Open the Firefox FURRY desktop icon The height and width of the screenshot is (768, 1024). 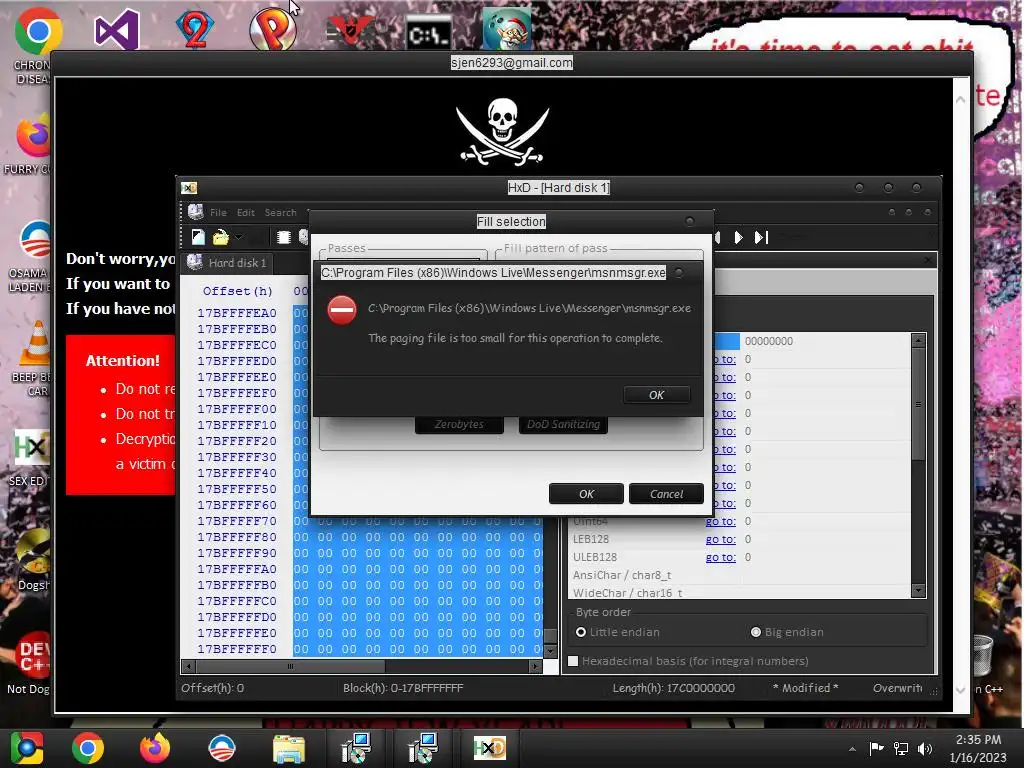pyautogui.click(x=33, y=137)
